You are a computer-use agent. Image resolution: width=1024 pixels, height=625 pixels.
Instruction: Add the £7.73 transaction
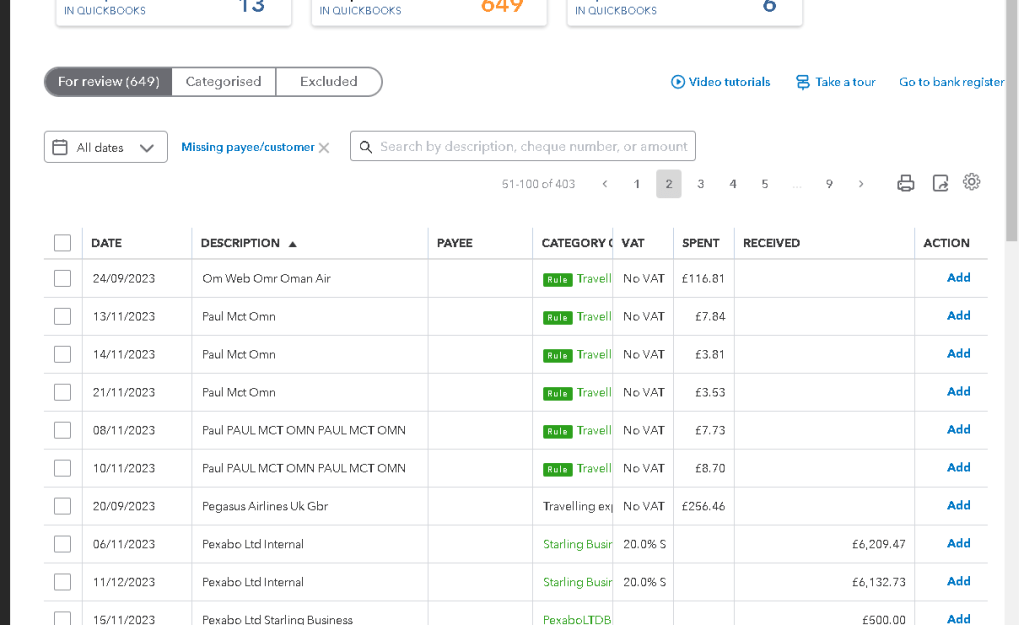(959, 429)
